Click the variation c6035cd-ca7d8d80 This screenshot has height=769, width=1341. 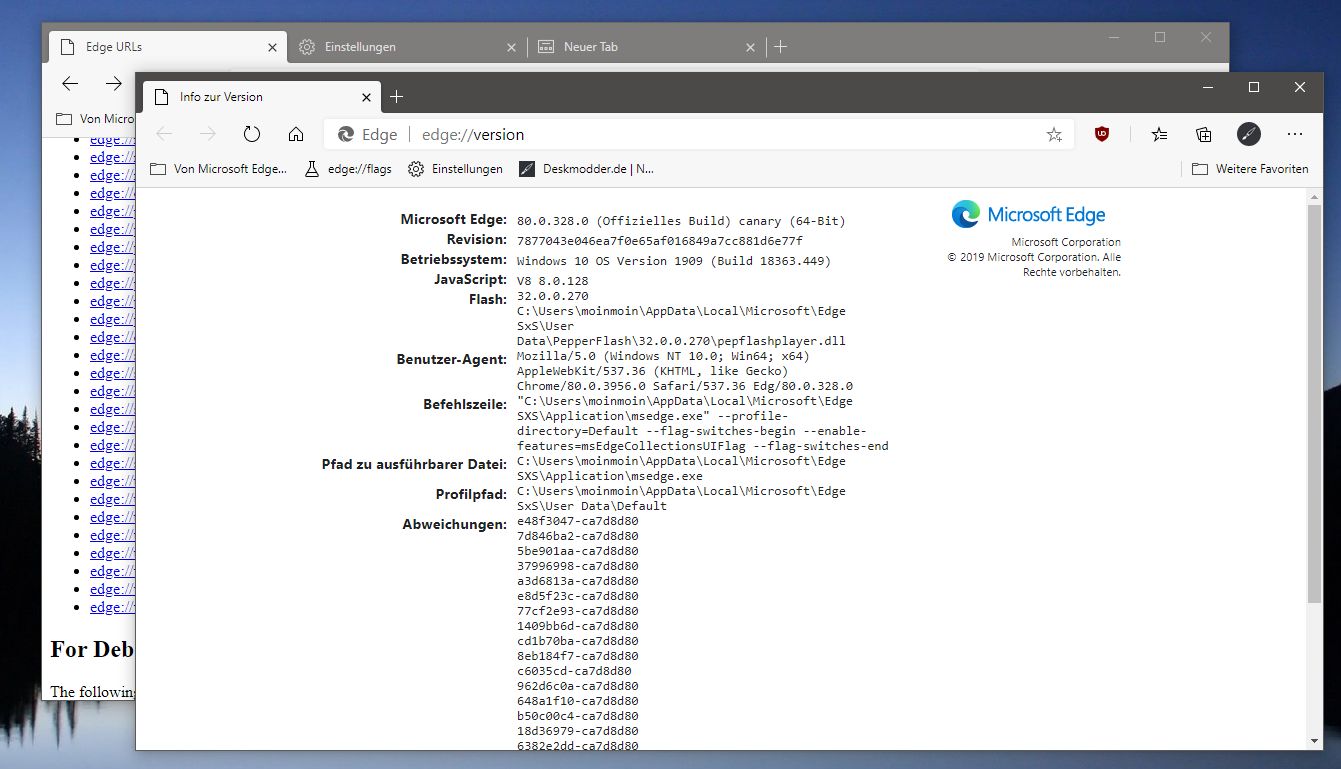574,671
